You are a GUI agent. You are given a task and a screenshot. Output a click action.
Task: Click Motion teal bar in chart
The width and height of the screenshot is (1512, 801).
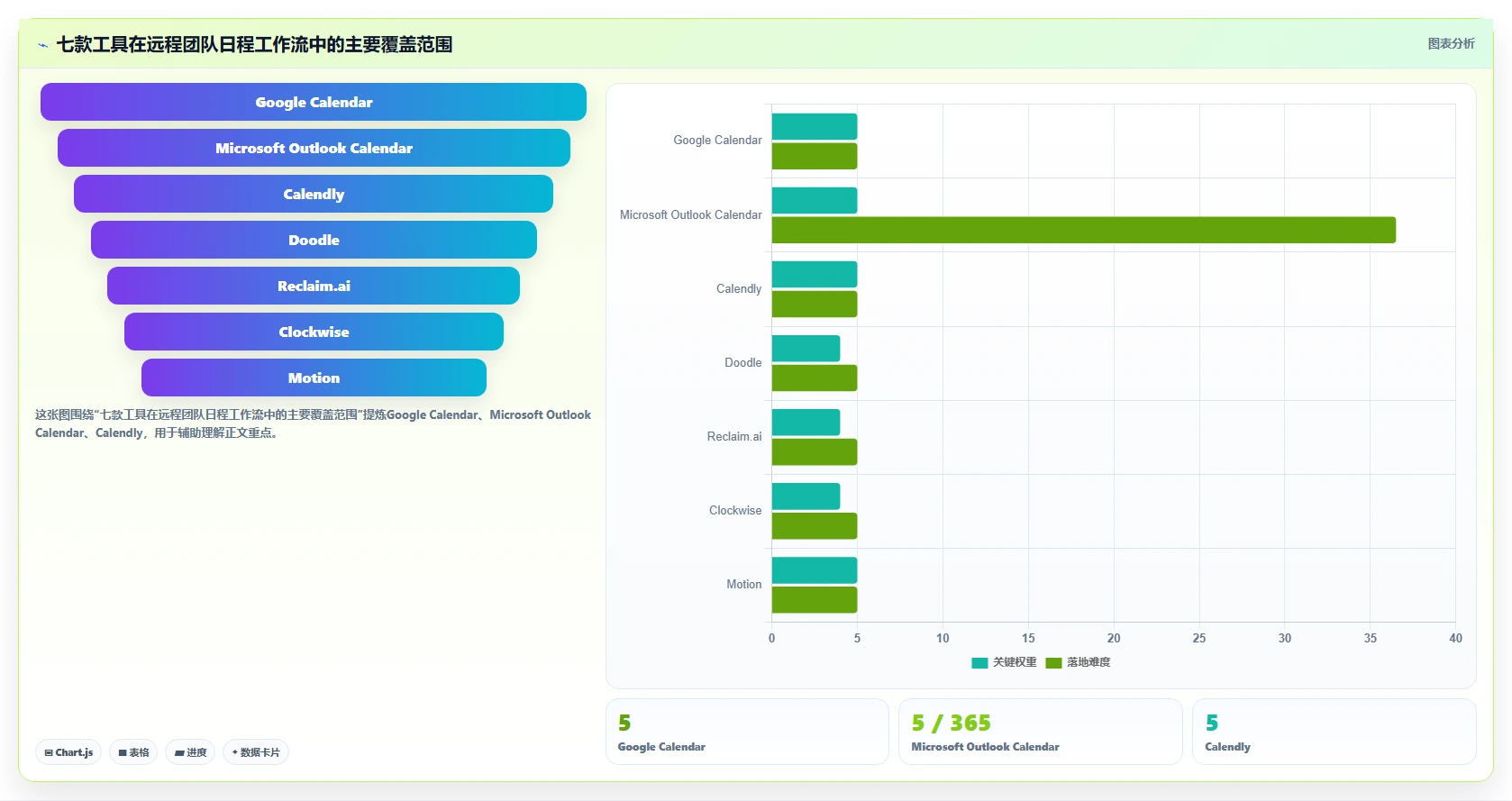click(815, 570)
